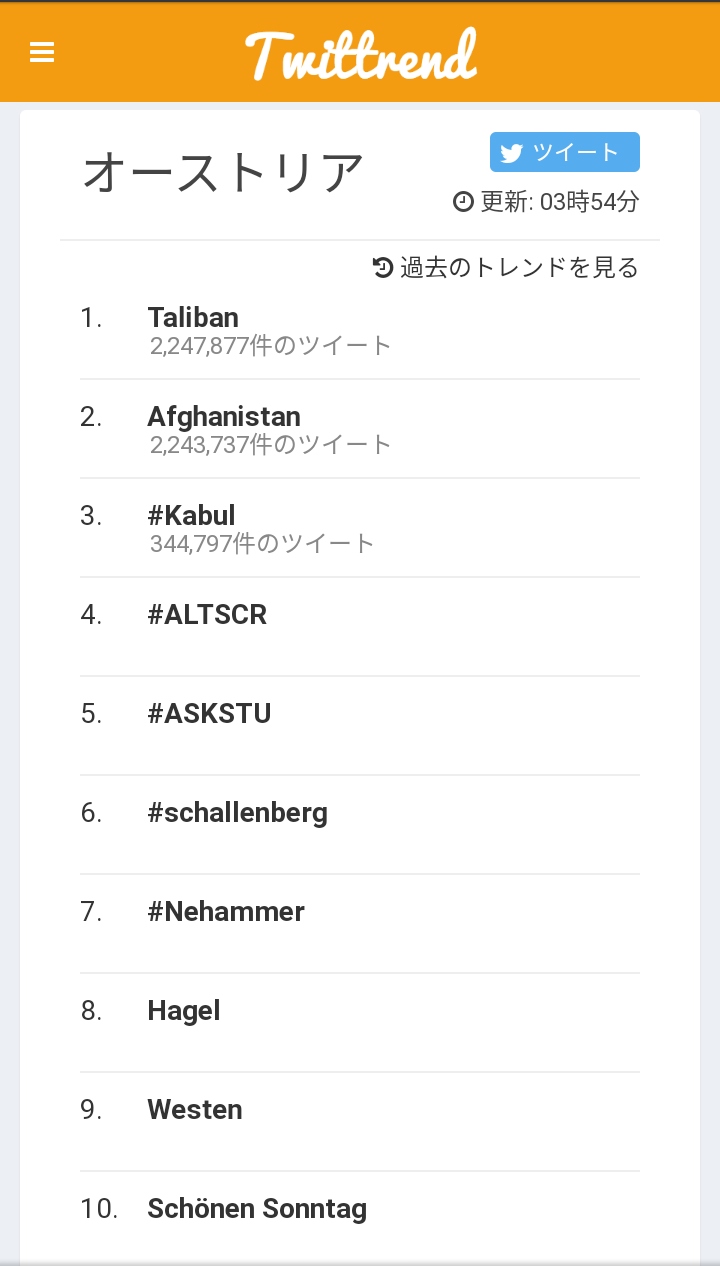
Task: Click the clock icon beside update time
Action: (463, 202)
